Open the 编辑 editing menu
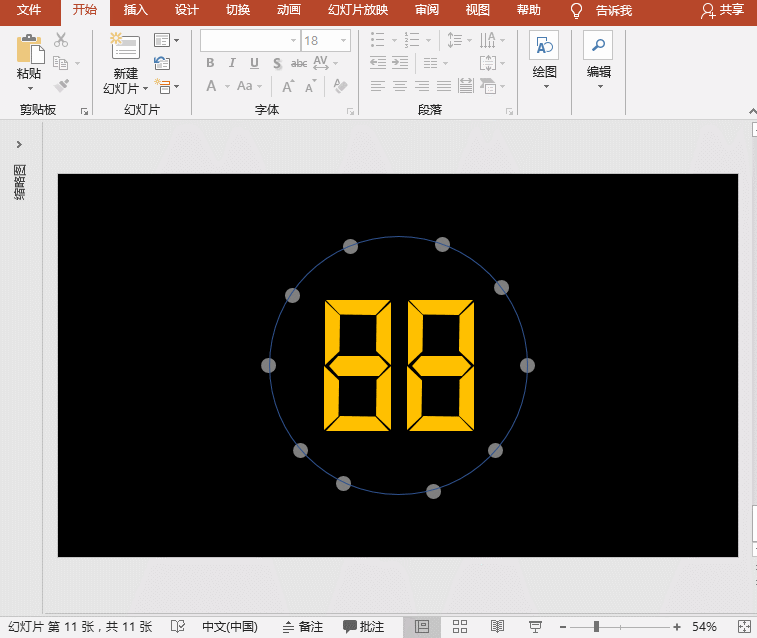757x638 pixels. click(598, 60)
